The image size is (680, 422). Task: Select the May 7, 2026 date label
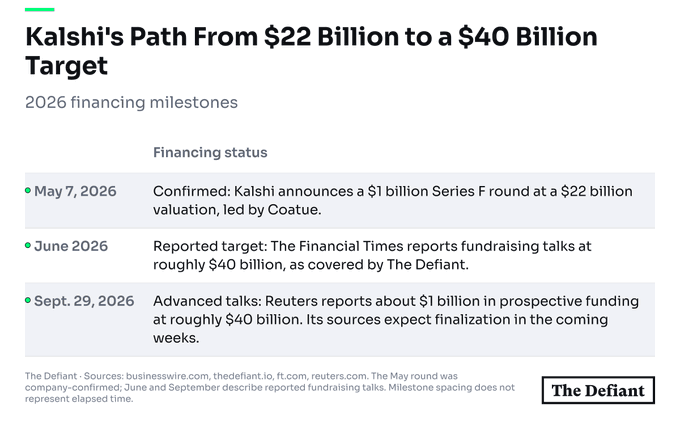point(75,191)
